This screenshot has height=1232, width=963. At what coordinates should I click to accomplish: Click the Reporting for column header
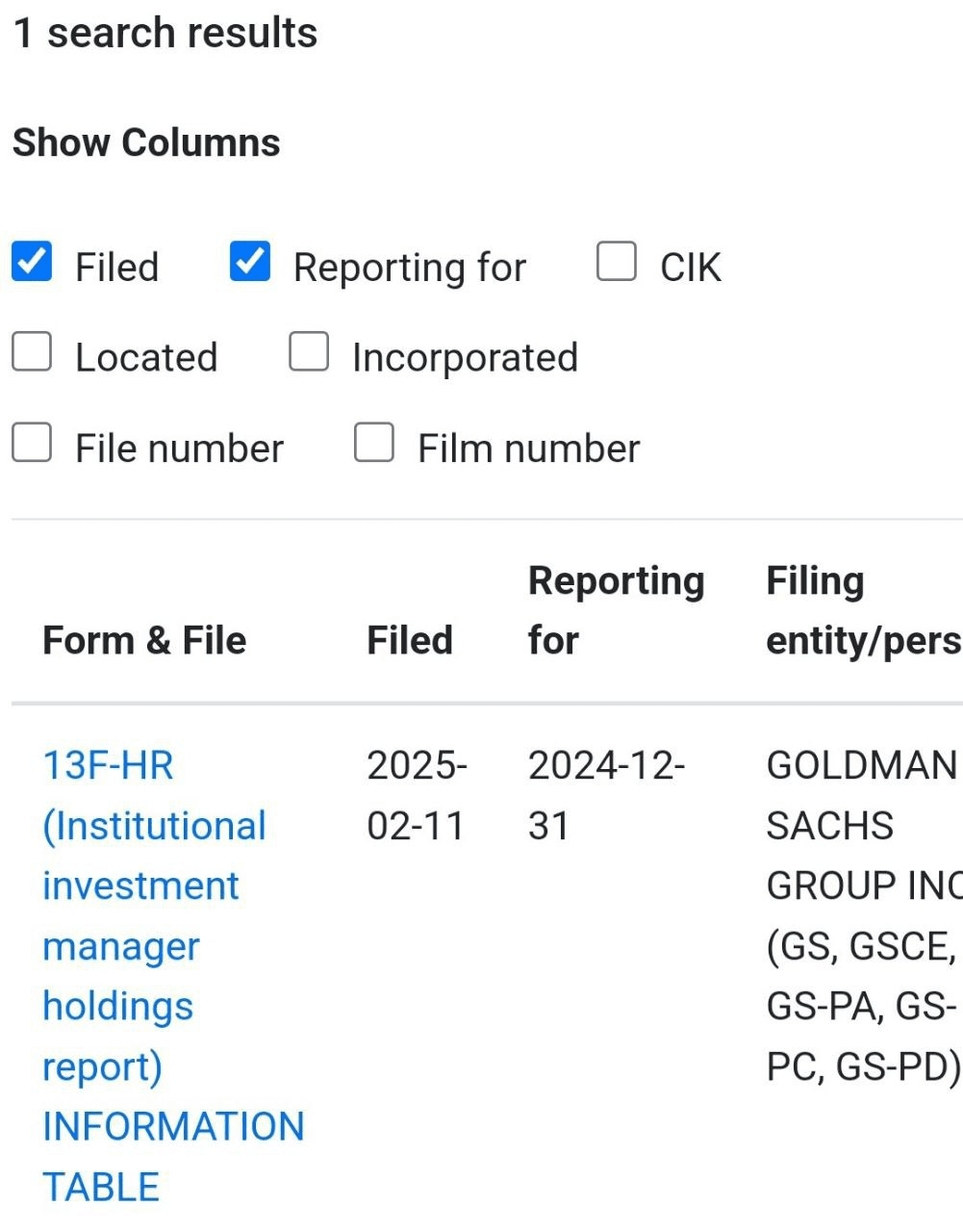point(617,610)
